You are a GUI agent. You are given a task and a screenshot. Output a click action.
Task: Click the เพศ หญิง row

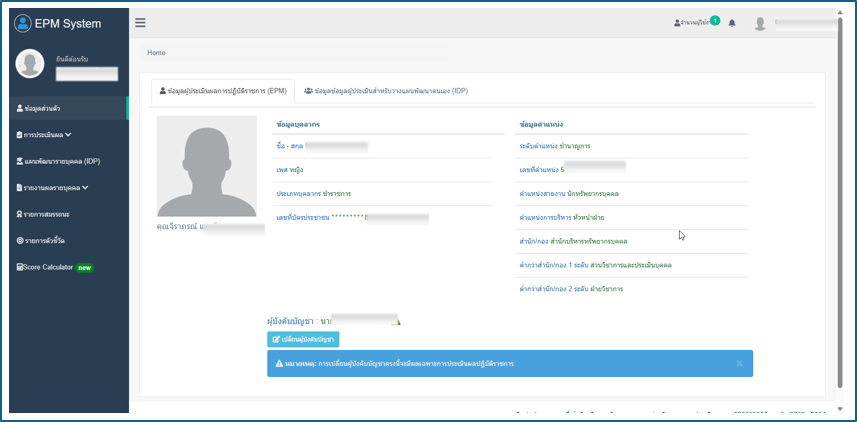click(x=382, y=170)
